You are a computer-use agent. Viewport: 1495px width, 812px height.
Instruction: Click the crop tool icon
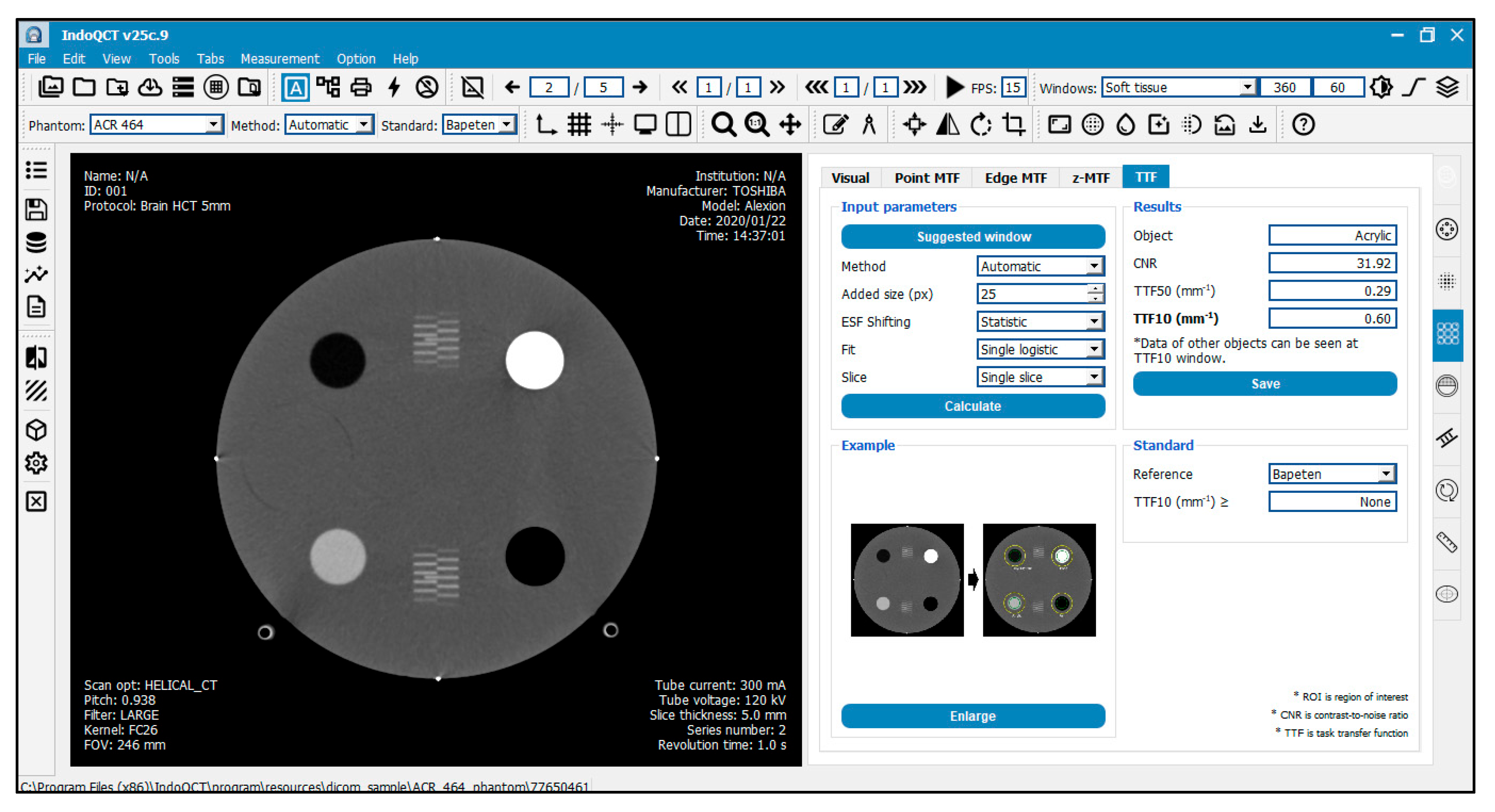[1014, 124]
